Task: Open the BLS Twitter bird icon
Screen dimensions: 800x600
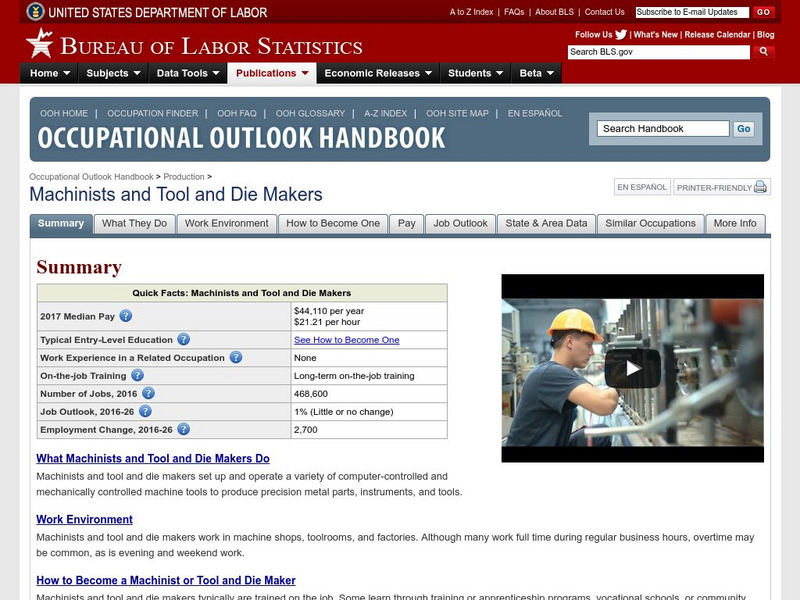Action: pyautogui.click(x=621, y=35)
